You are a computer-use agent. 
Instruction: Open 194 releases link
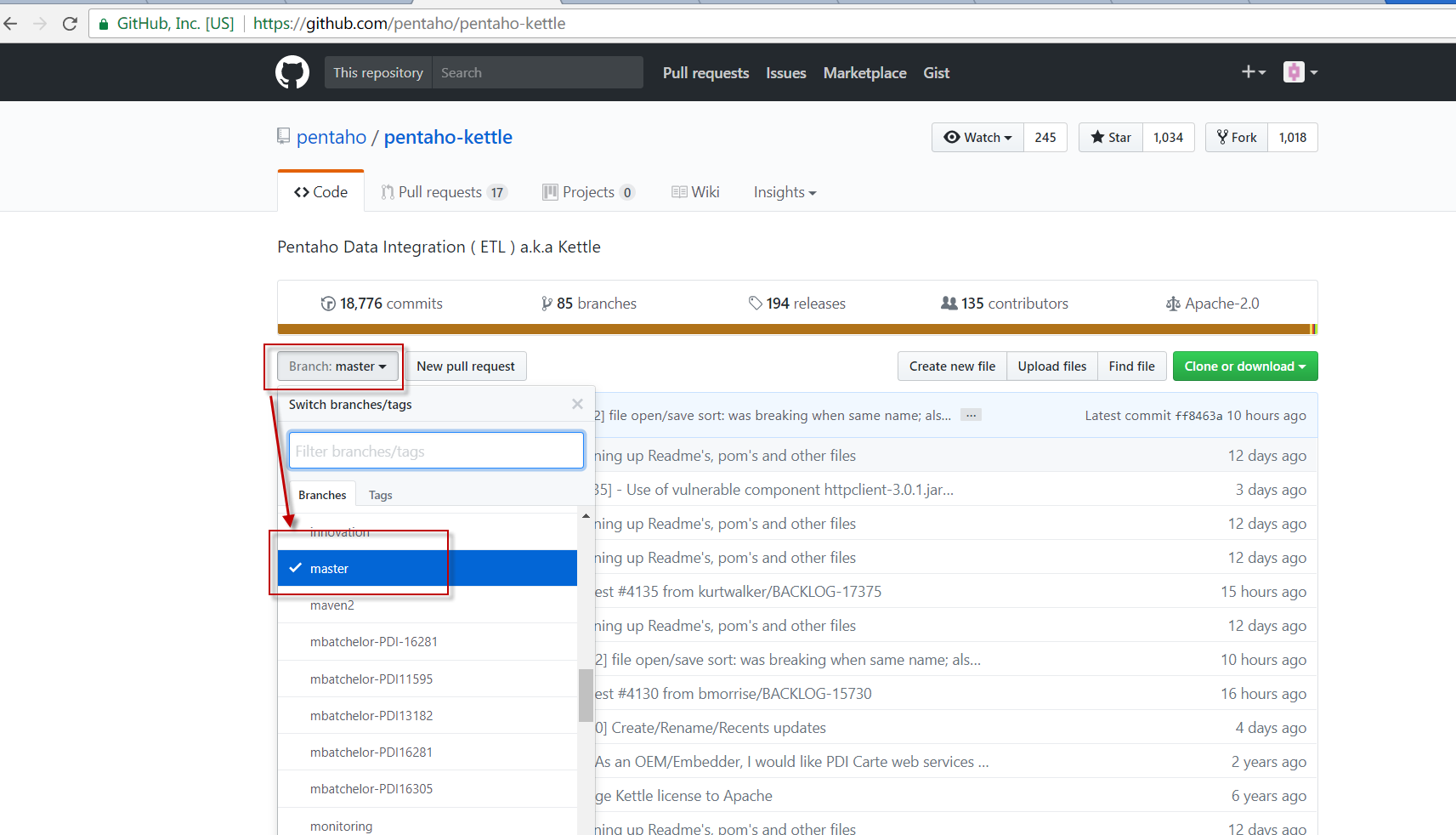[797, 304]
